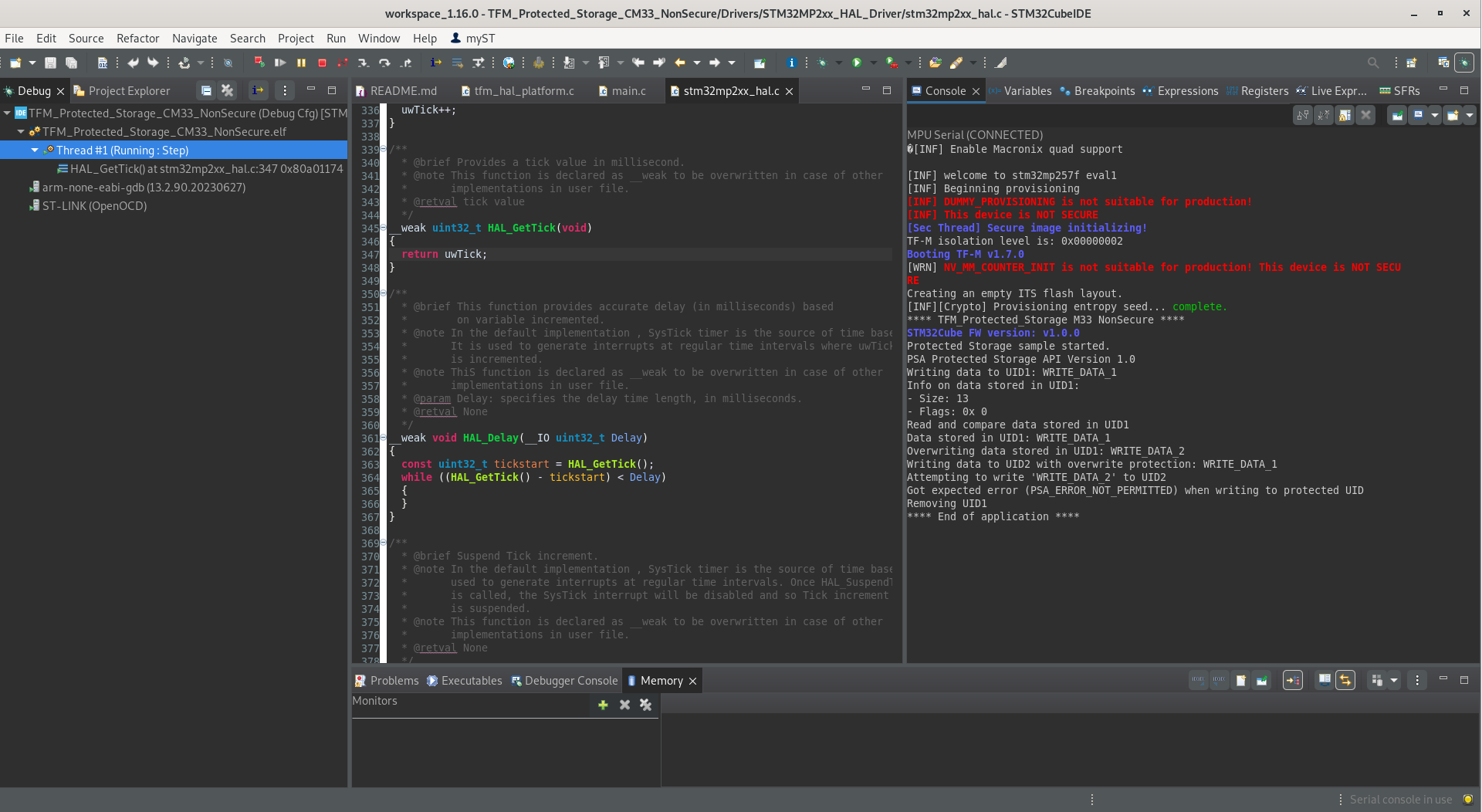Switch to the SFRs view tab
This screenshot has height=812, width=1482.
(1400, 90)
